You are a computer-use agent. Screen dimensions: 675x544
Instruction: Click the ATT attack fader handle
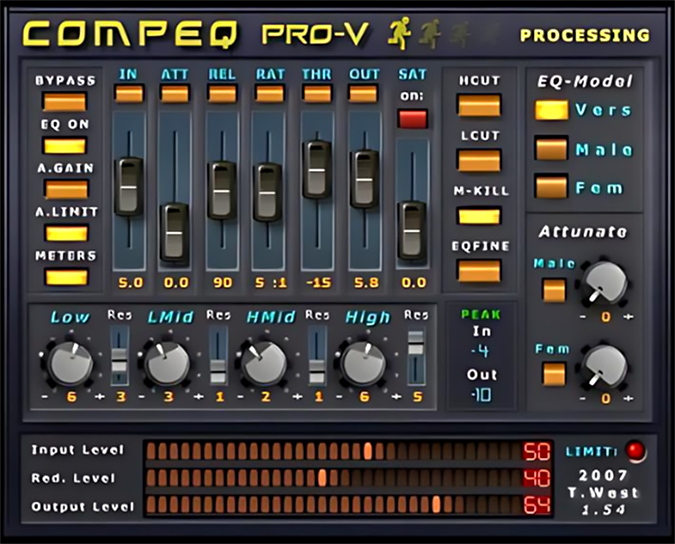174,232
